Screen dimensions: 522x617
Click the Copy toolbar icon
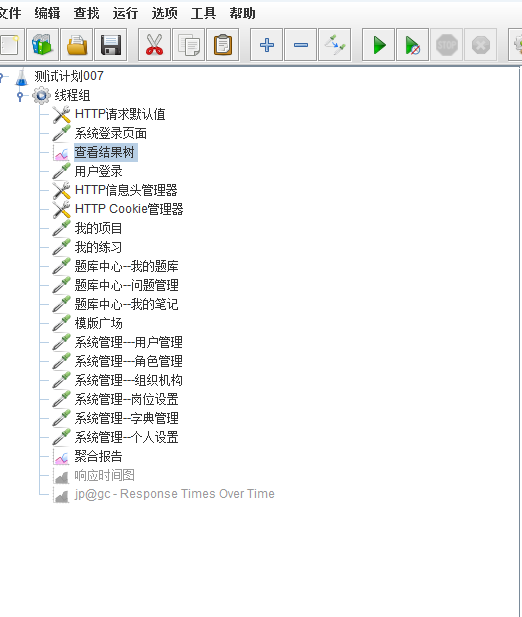(x=188, y=44)
